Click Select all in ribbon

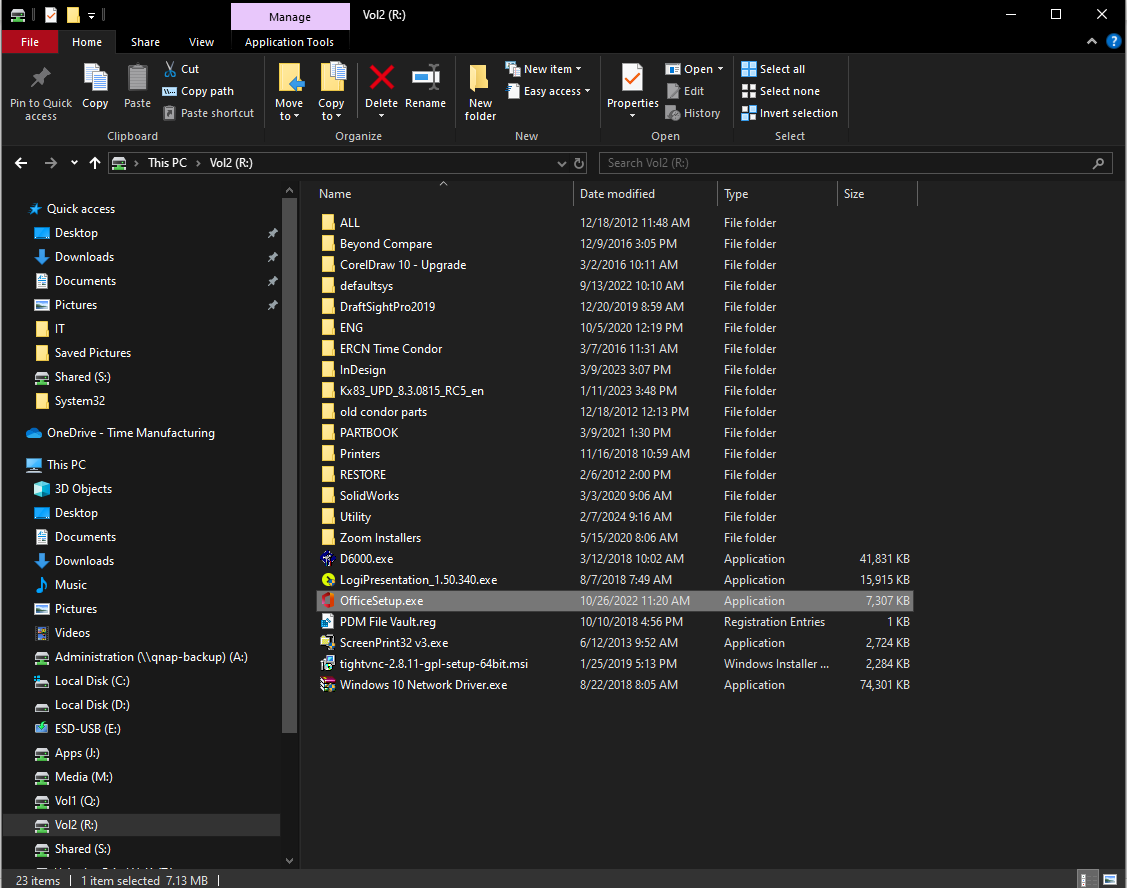point(773,69)
